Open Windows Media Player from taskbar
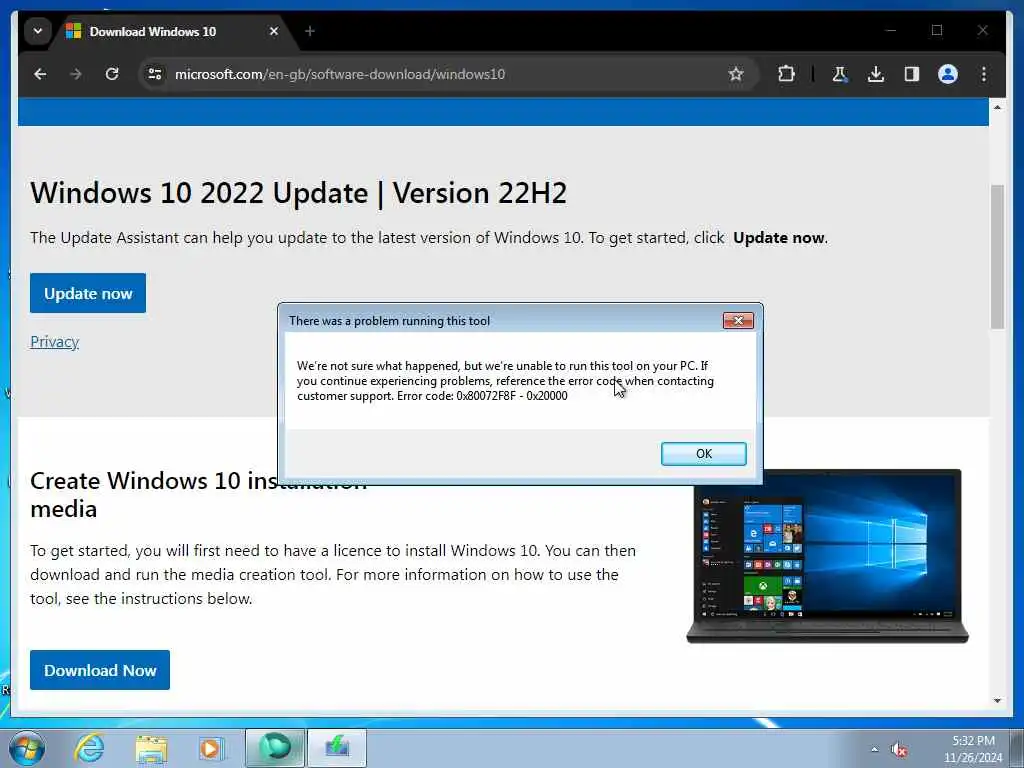The width and height of the screenshot is (1024, 768). (211, 748)
